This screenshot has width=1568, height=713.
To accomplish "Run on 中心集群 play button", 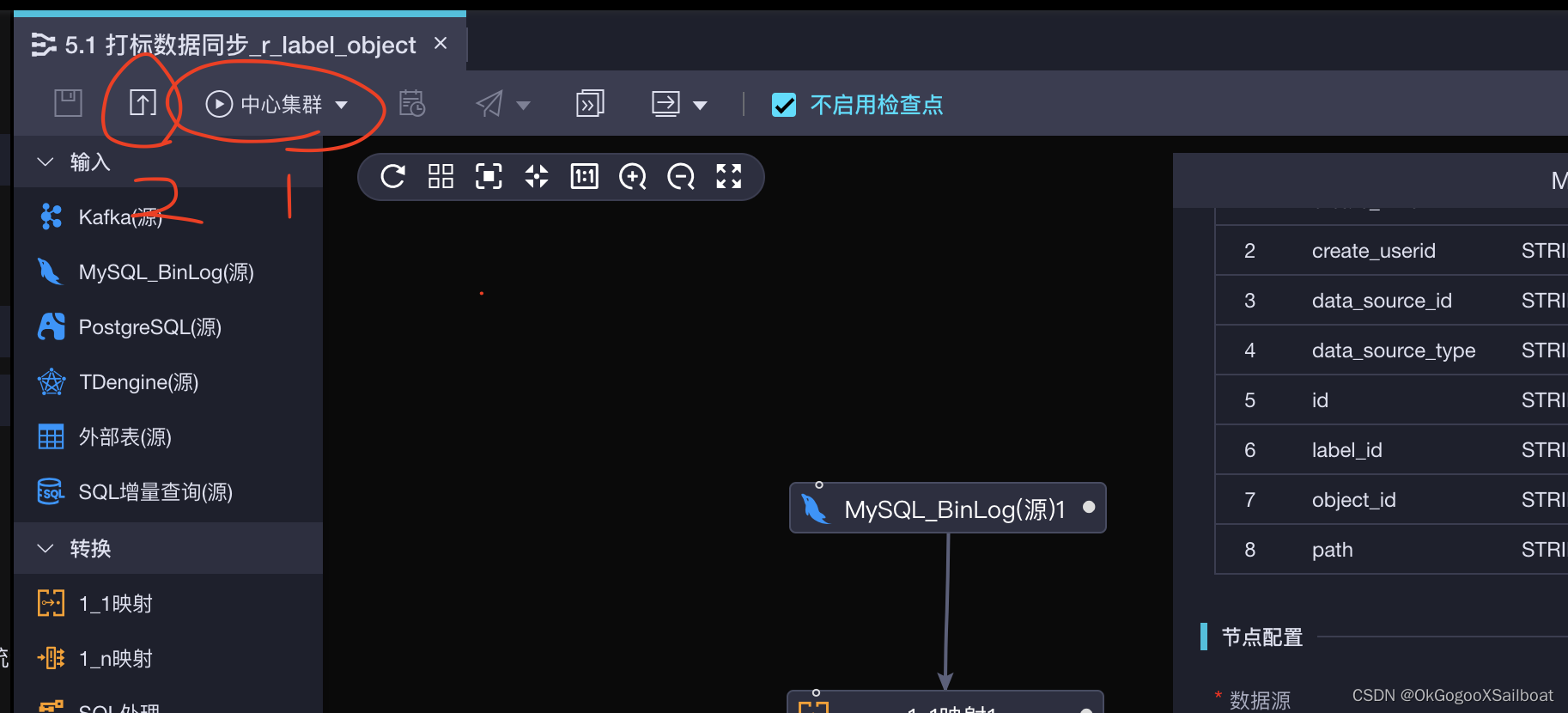I will 219,104.
